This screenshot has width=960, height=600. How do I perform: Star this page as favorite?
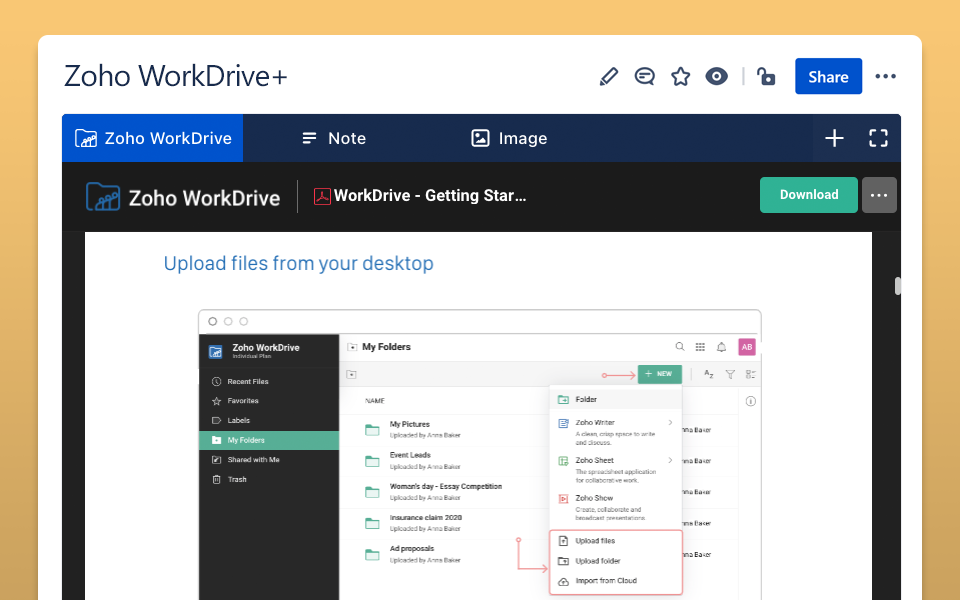click(681, 77)
